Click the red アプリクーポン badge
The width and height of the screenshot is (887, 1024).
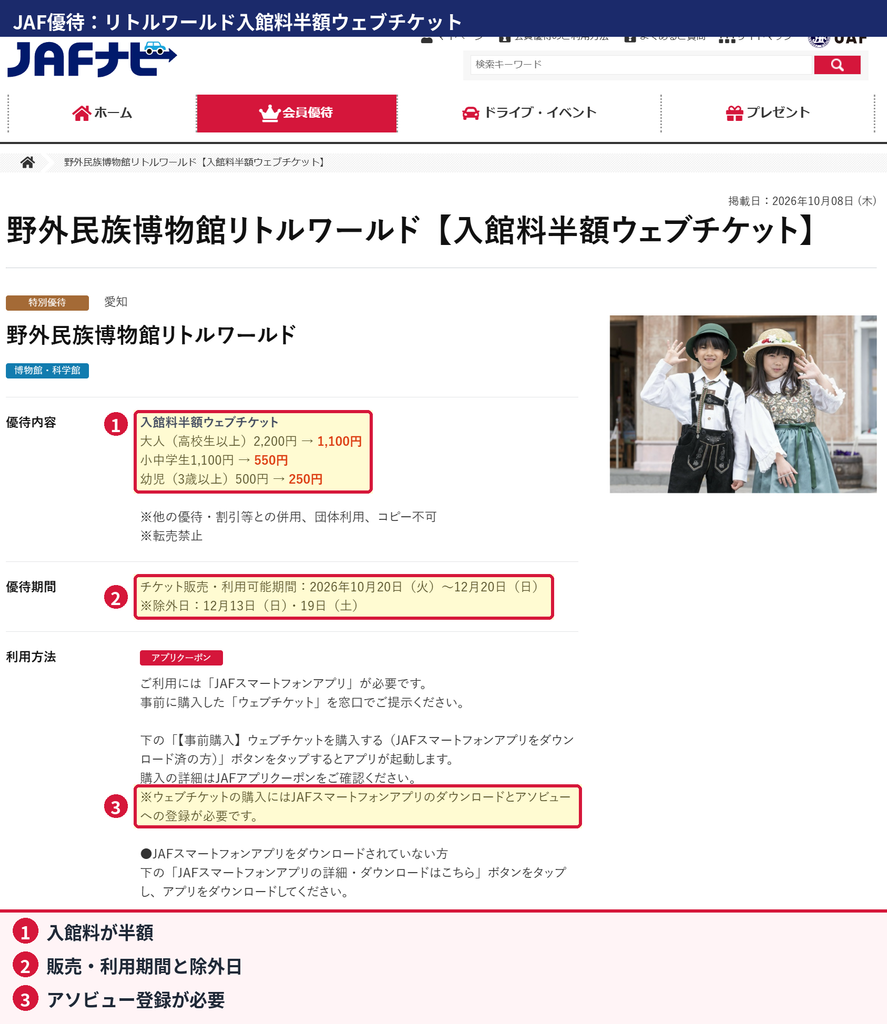click(181, 658)
